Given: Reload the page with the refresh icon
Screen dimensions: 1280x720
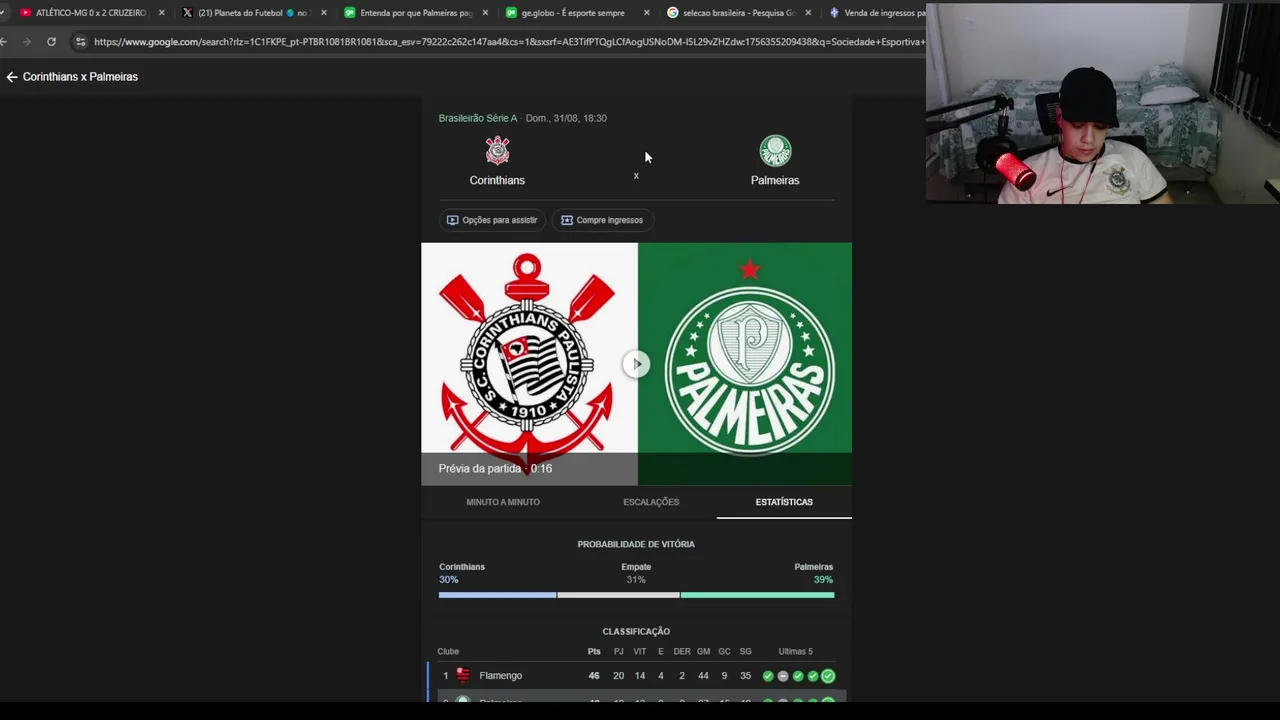Looking at the screenshot, I should [51, 42].
